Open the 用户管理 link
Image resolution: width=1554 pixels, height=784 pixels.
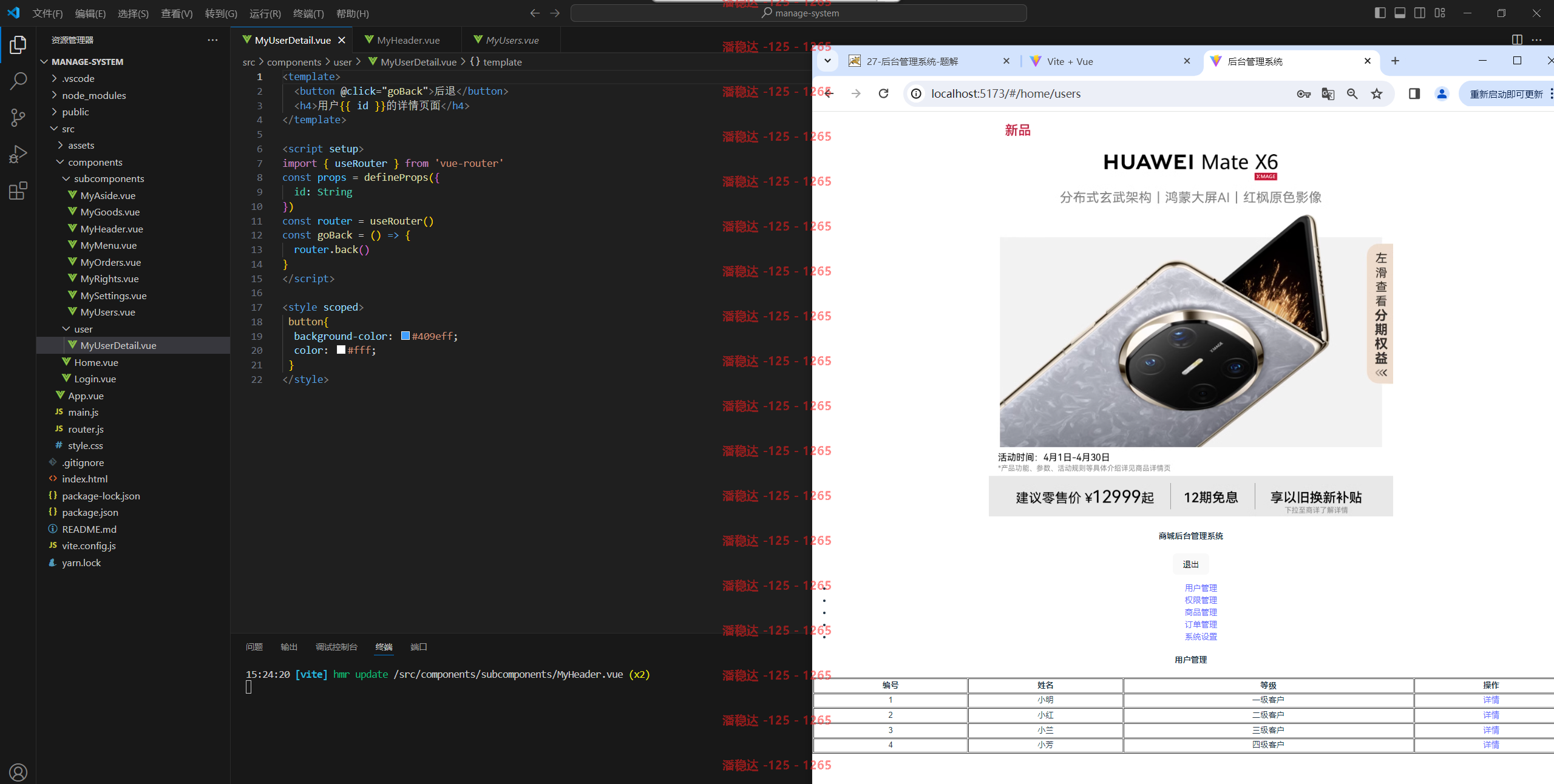[1201, 588]
